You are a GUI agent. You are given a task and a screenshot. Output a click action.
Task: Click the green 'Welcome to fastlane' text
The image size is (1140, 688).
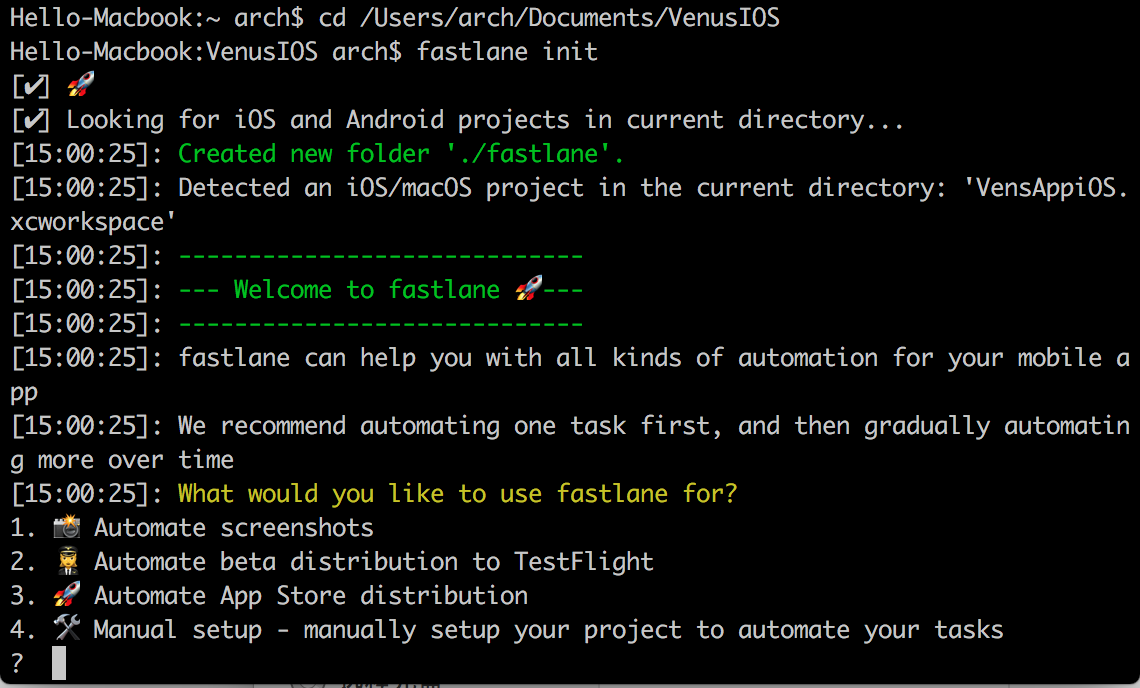pos(366,290)
